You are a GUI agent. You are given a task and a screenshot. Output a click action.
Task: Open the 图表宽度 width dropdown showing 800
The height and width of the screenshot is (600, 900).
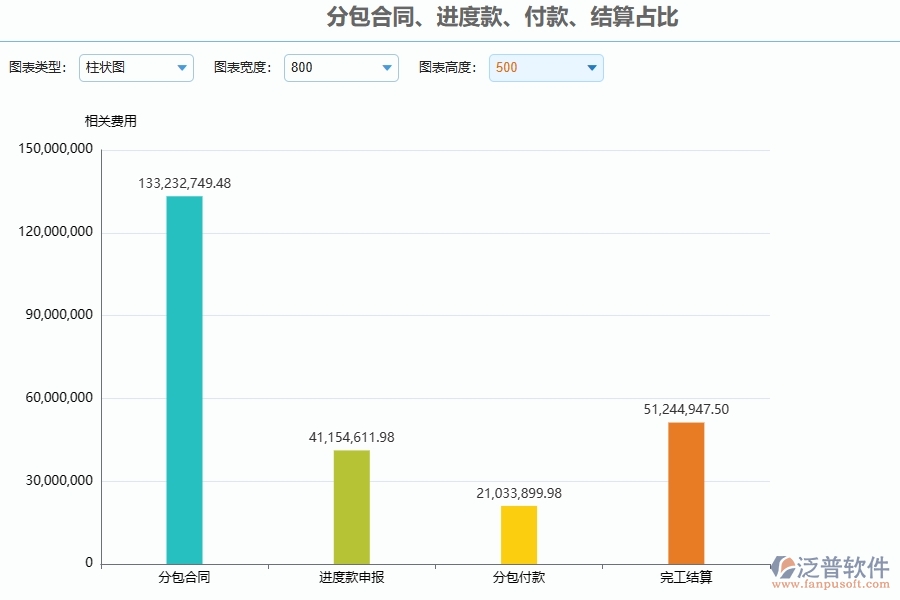tap(341, 68)
